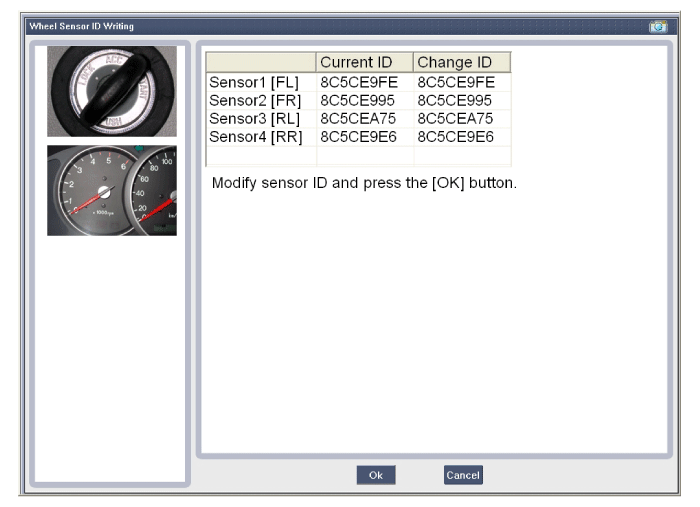Image resolution: width=700 pixels, height=507 pixels.
Task: Edit Change ID field for Sensor1 [FL]
Action: [x=455, y=82]
